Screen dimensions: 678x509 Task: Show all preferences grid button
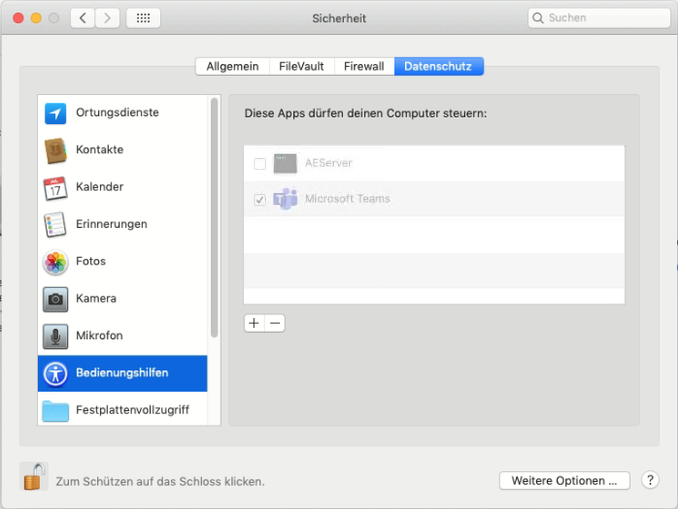143,18
